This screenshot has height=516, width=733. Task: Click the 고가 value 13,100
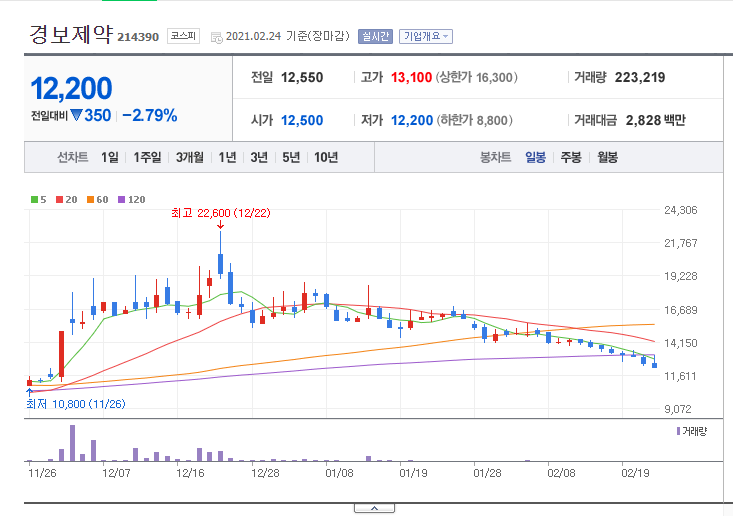click(411, 78)
